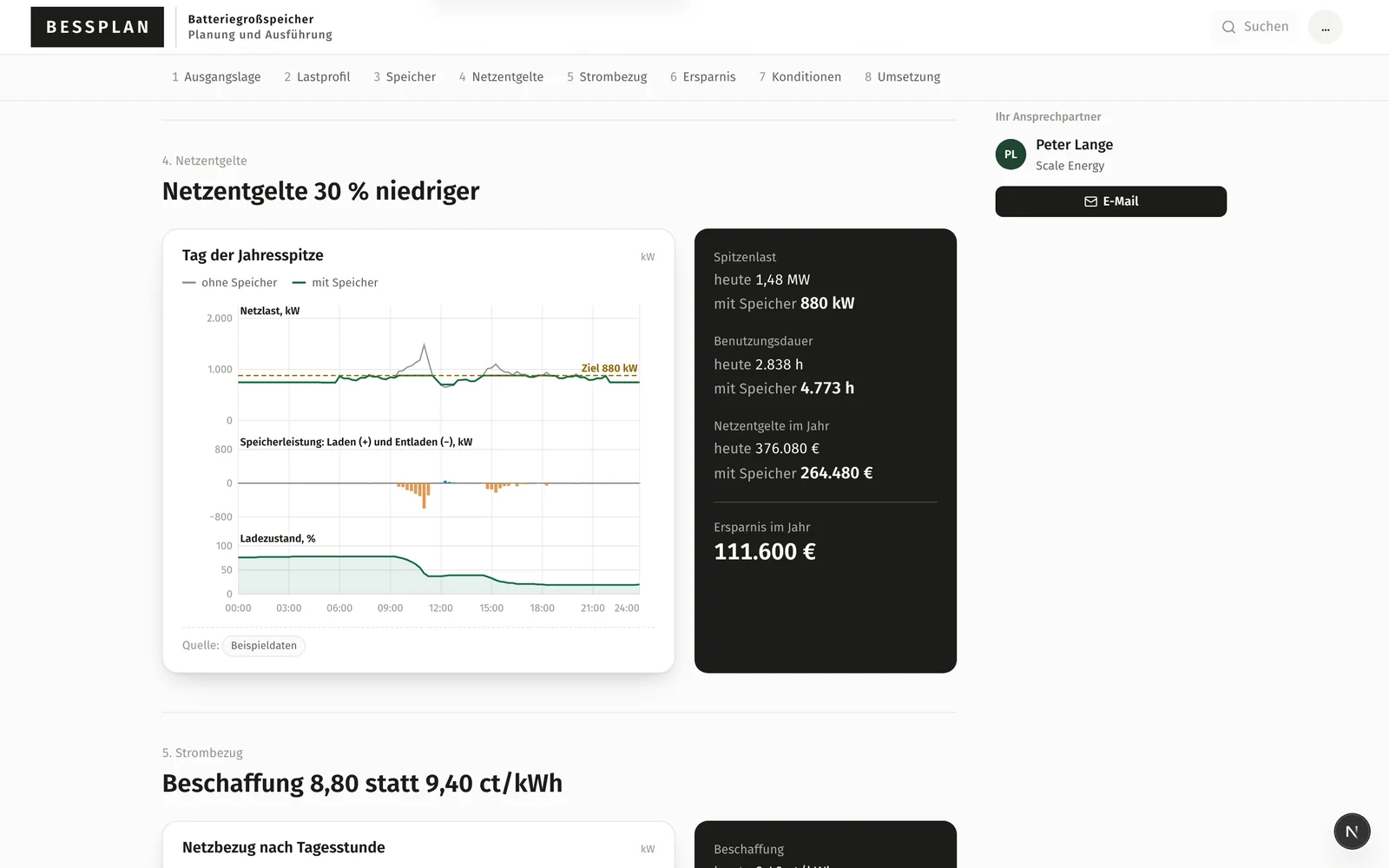
Task: Click the 'Batteriegroßspeicher' header title
Action: [x=251, y=19]
